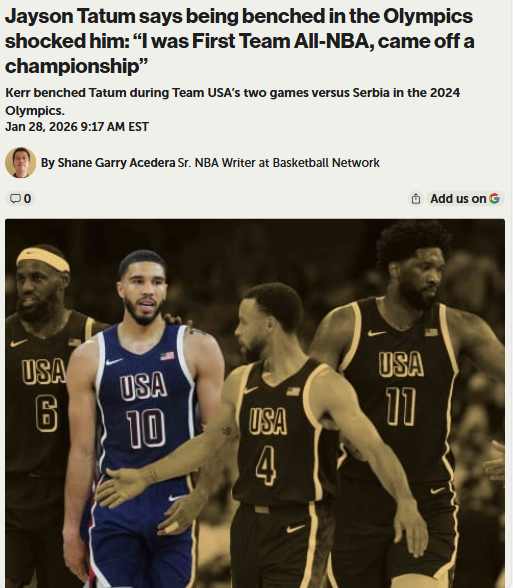Image resolution: width=513 pixels, height=588 pixels.
Task: Open the comments speech bubble icon
Action: coord(15,198)
